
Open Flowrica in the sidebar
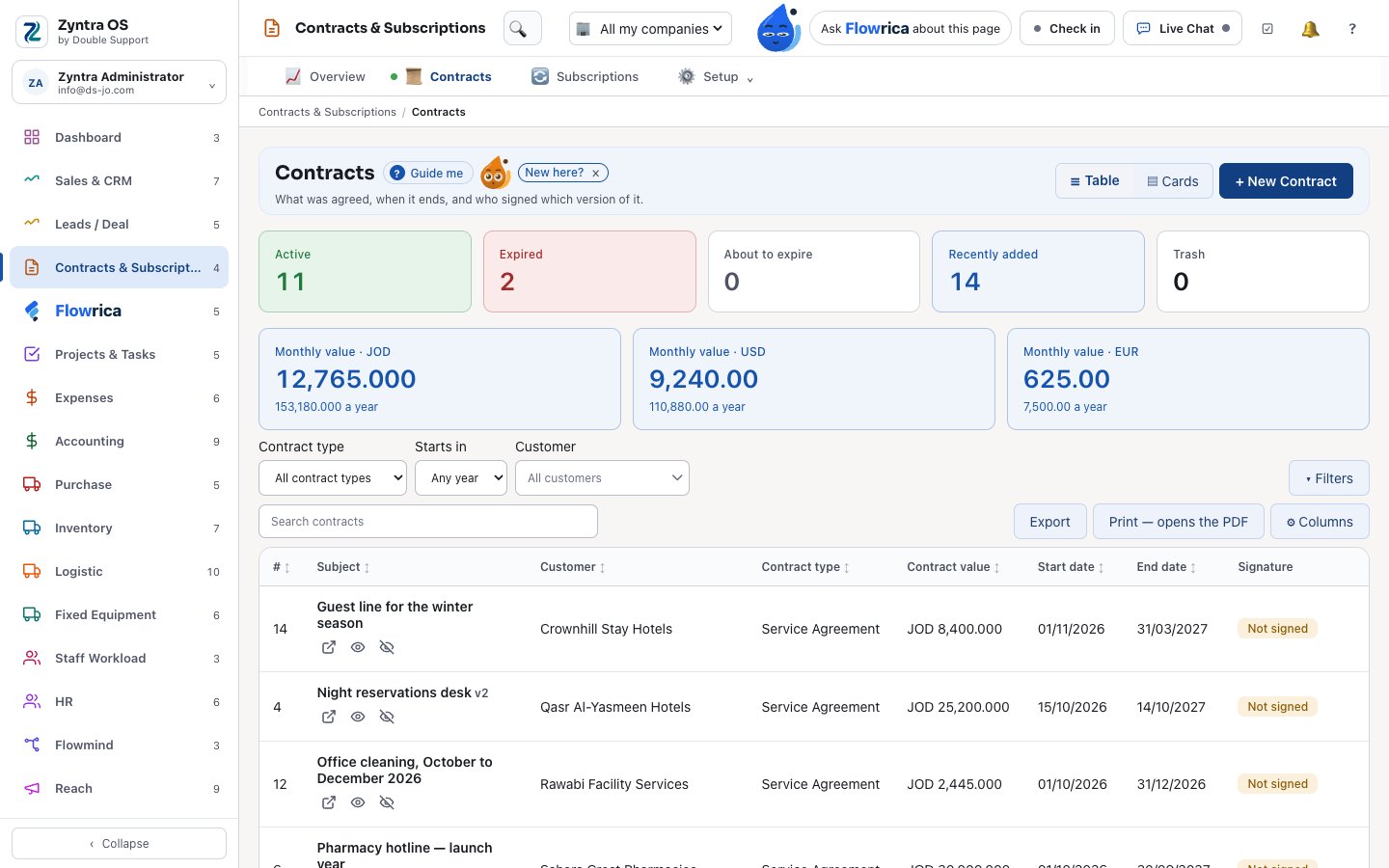[x=120, y=311]
